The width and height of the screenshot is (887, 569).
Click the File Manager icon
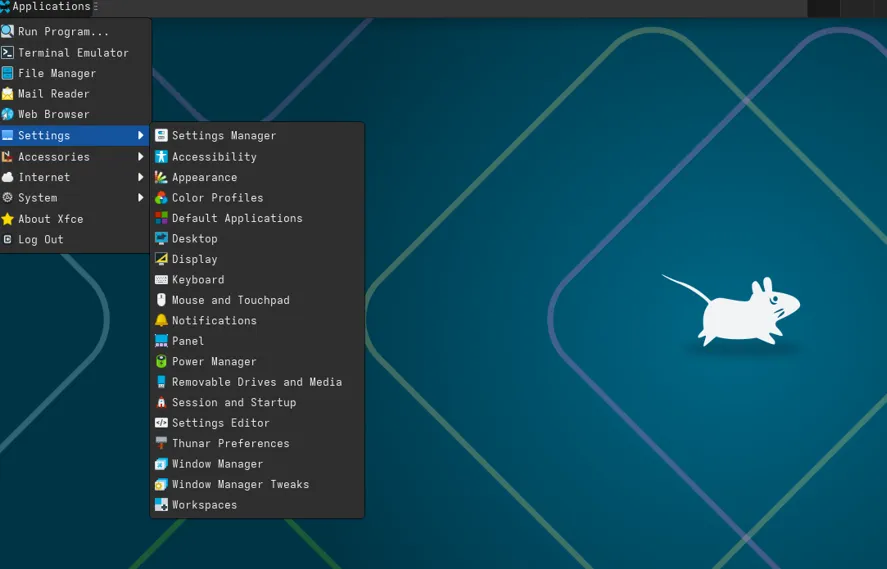(7, 73)
